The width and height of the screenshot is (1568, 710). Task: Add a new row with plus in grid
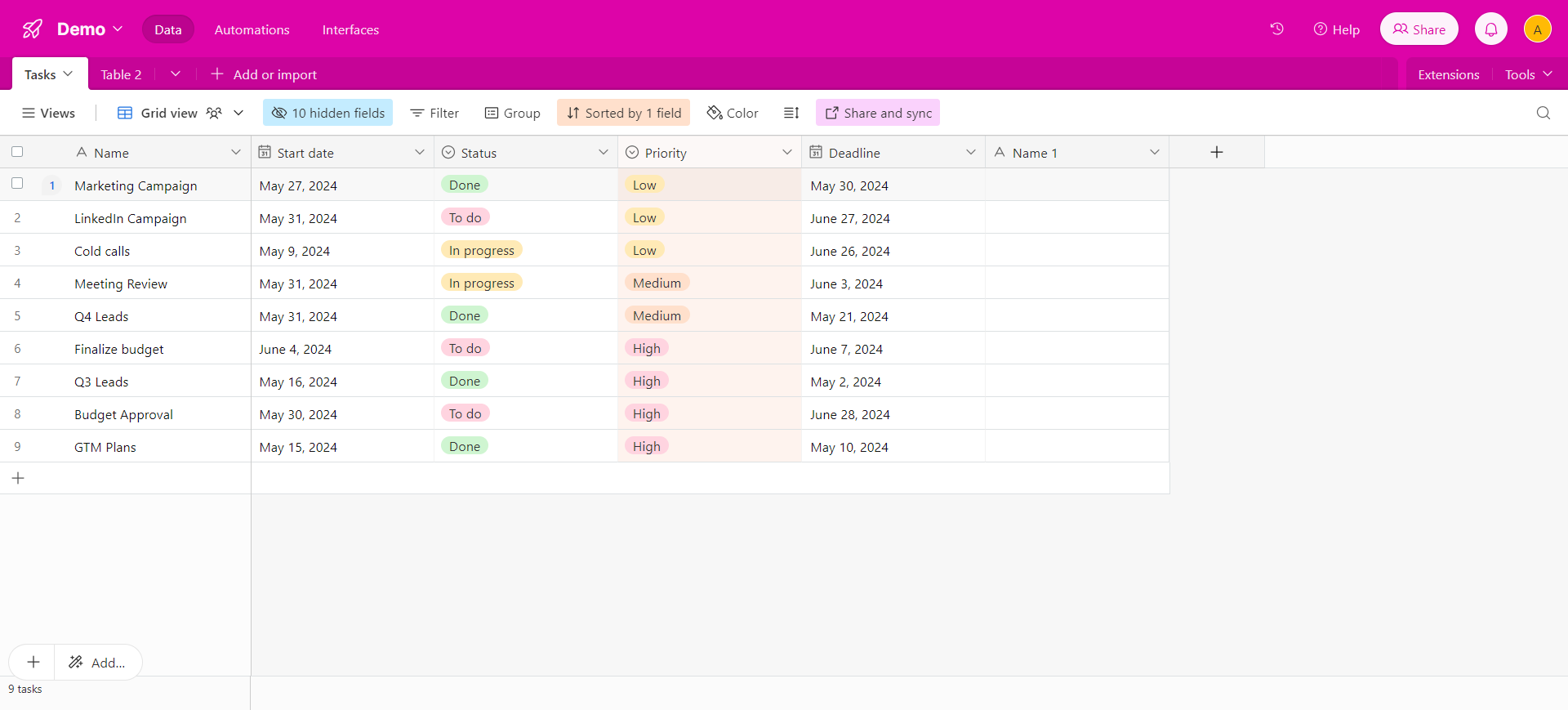click(x=18, y=478)
